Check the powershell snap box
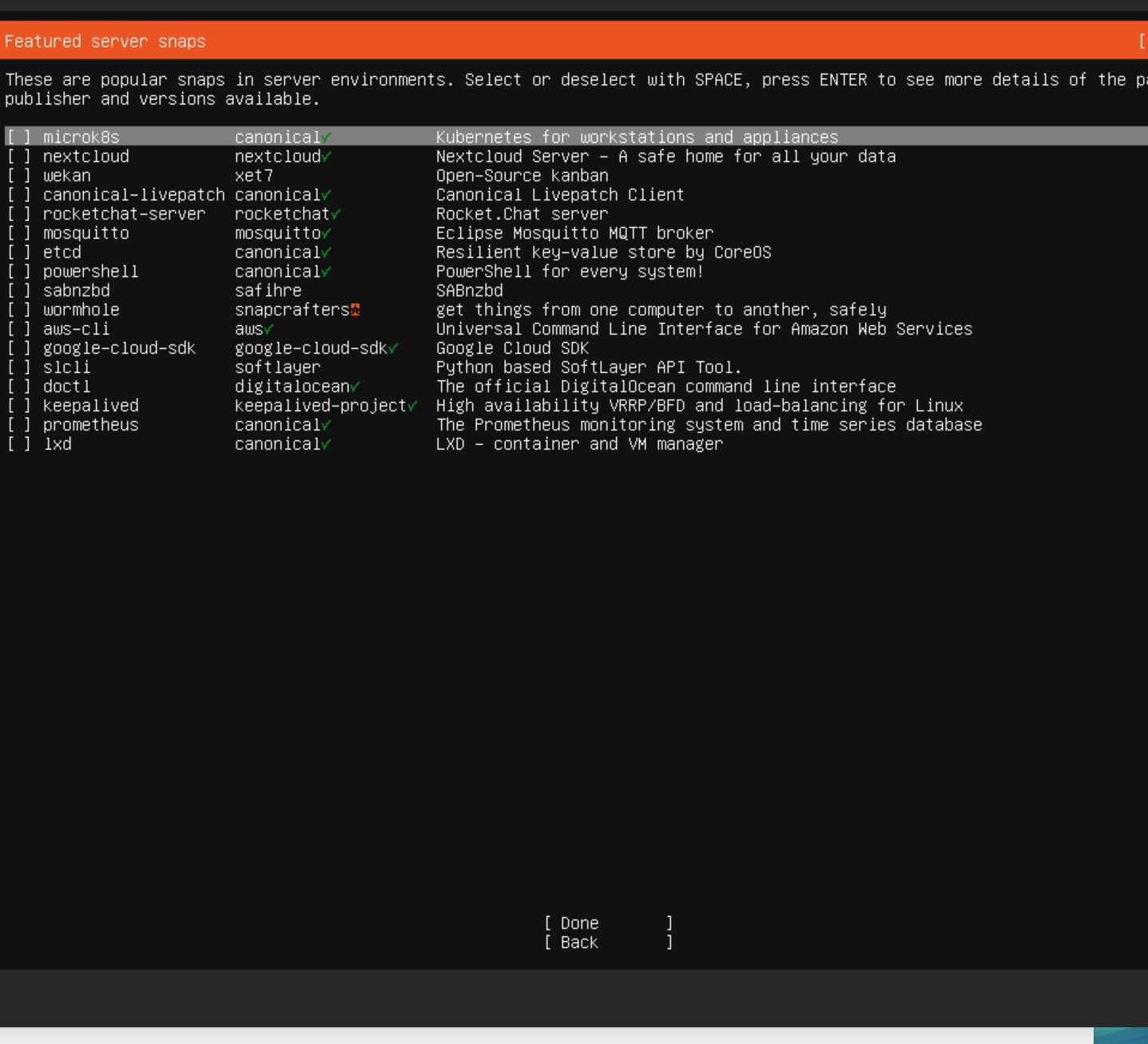 (x=18, y=272)
